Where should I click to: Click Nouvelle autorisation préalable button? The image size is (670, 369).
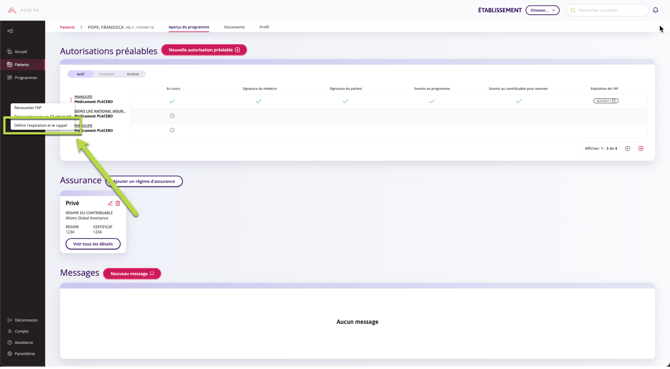[204, 50]
